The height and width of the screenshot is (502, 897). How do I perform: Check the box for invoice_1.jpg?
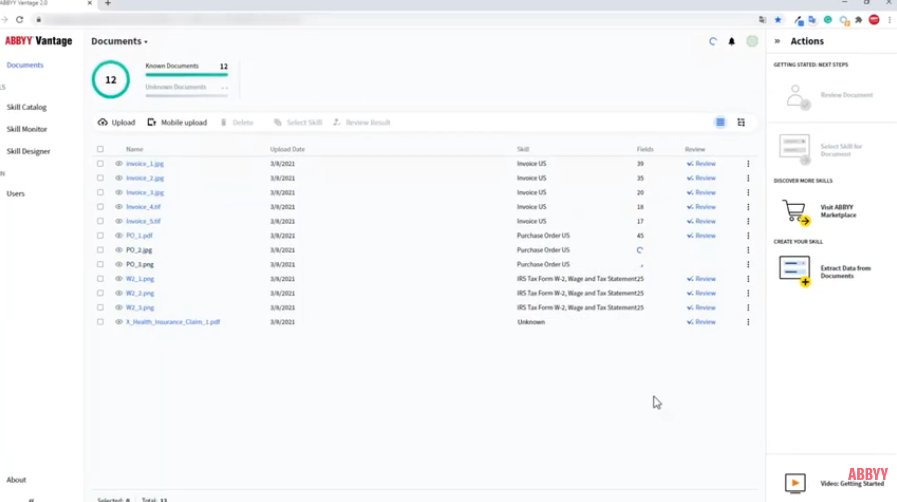pyautogui.click(x=100, y=164)
